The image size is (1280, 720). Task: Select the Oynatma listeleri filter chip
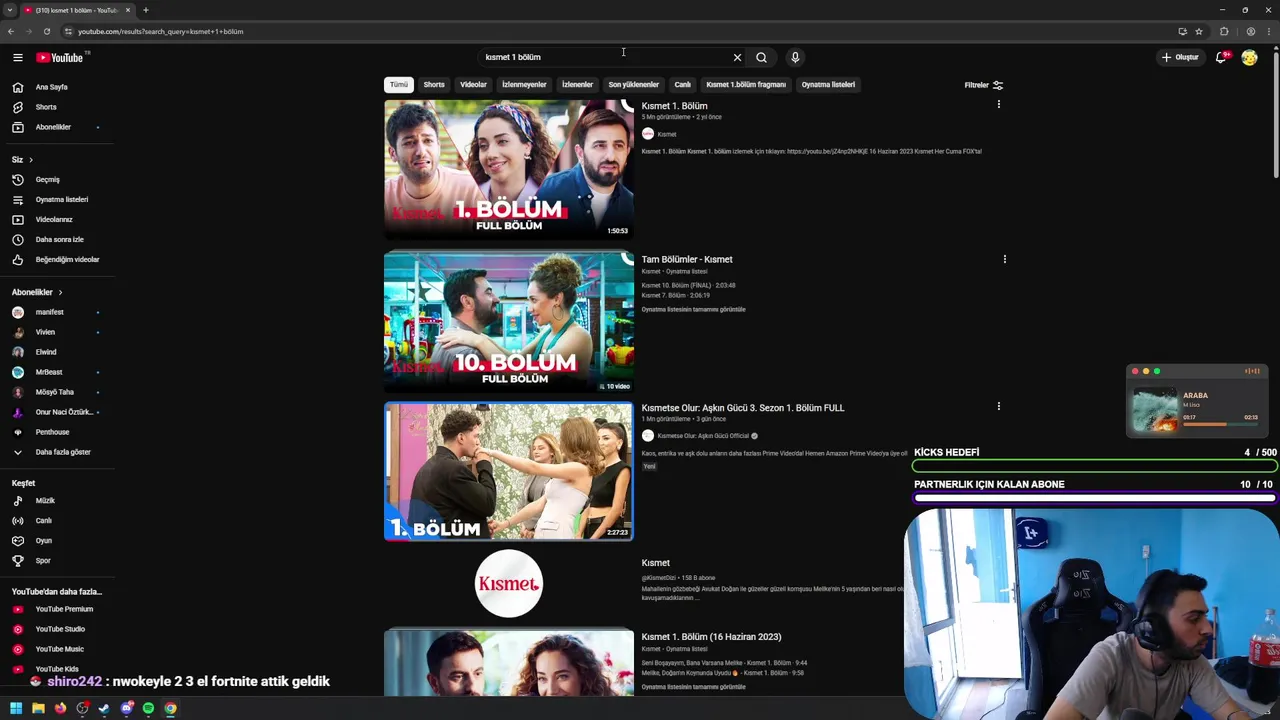pos(828,85)
